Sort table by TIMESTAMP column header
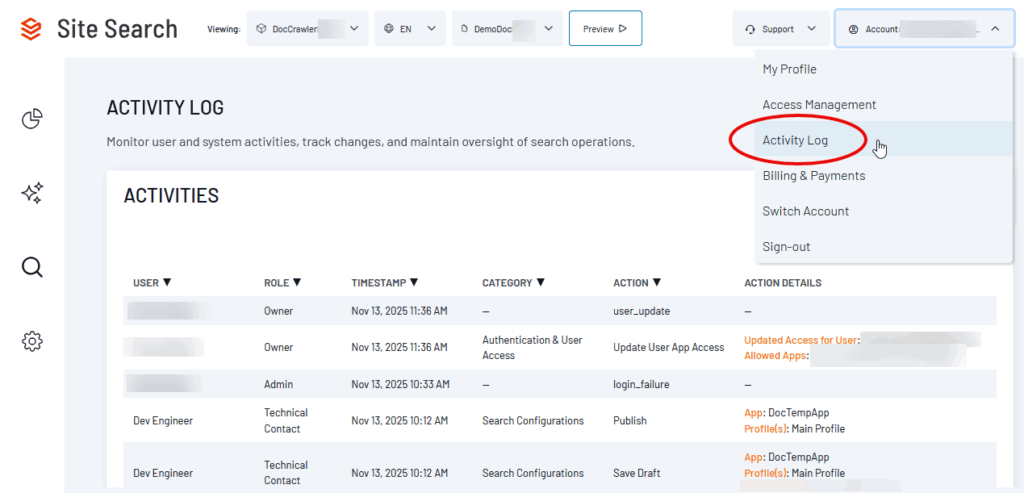1024x493 pixels. coord(385,283)
